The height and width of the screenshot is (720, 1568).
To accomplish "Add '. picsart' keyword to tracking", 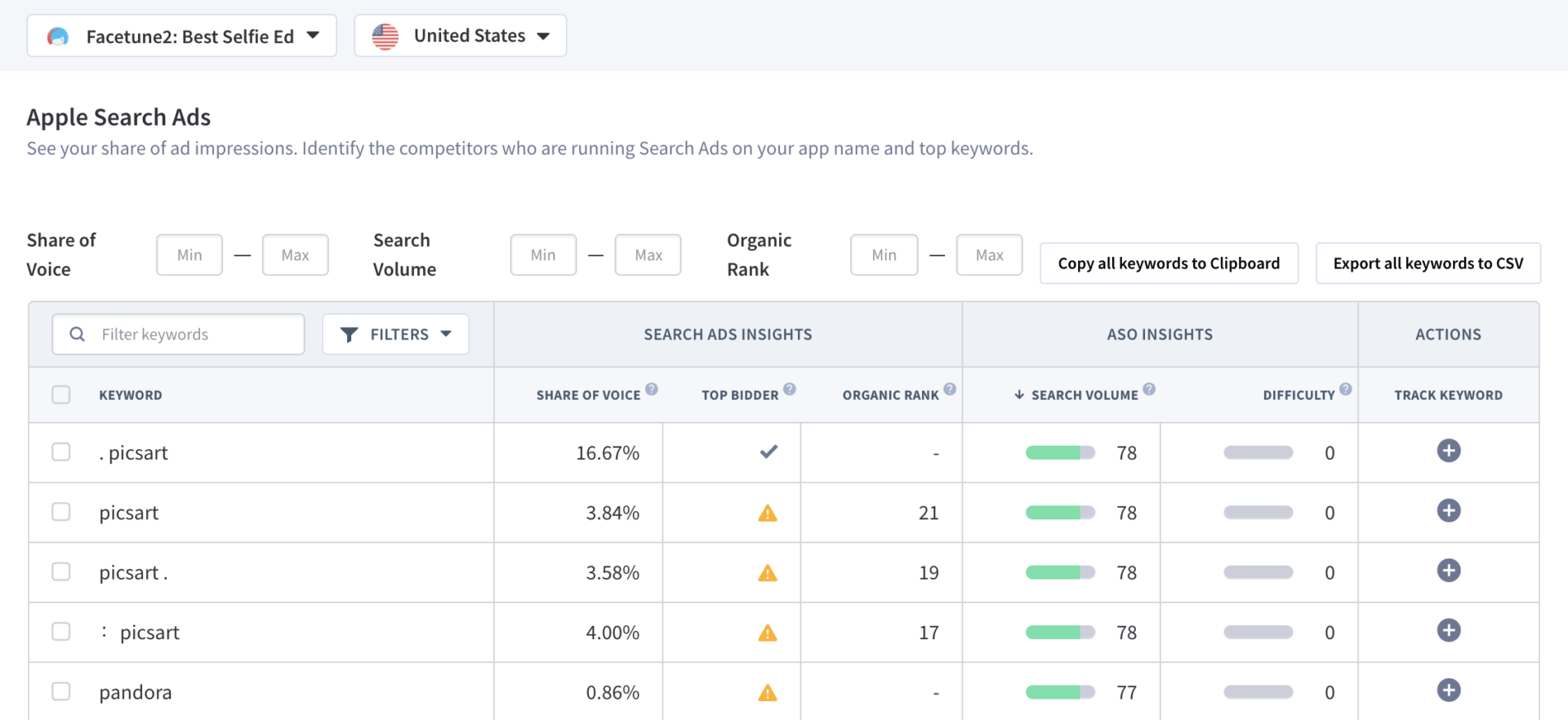I will point(1448,451).
